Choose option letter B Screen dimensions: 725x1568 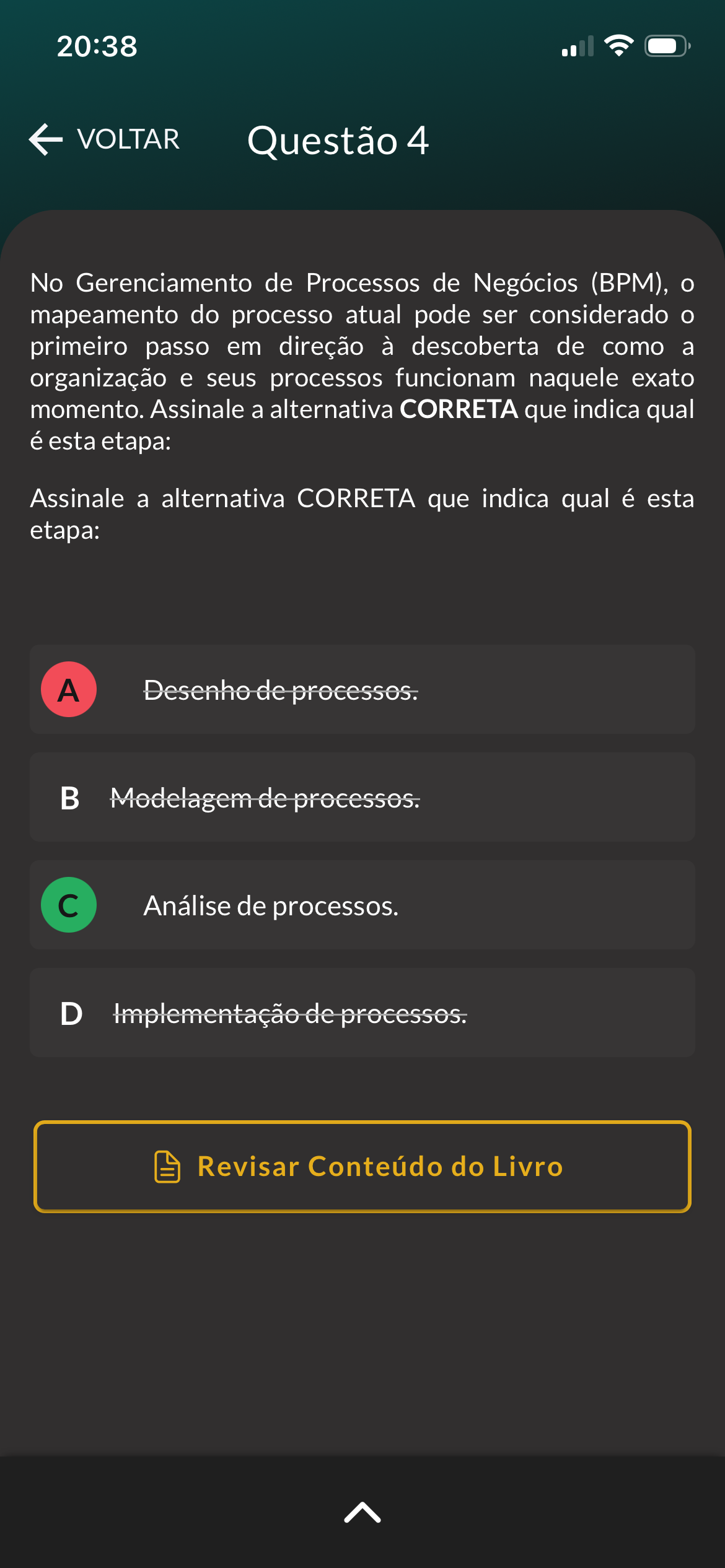pos(70,798)
